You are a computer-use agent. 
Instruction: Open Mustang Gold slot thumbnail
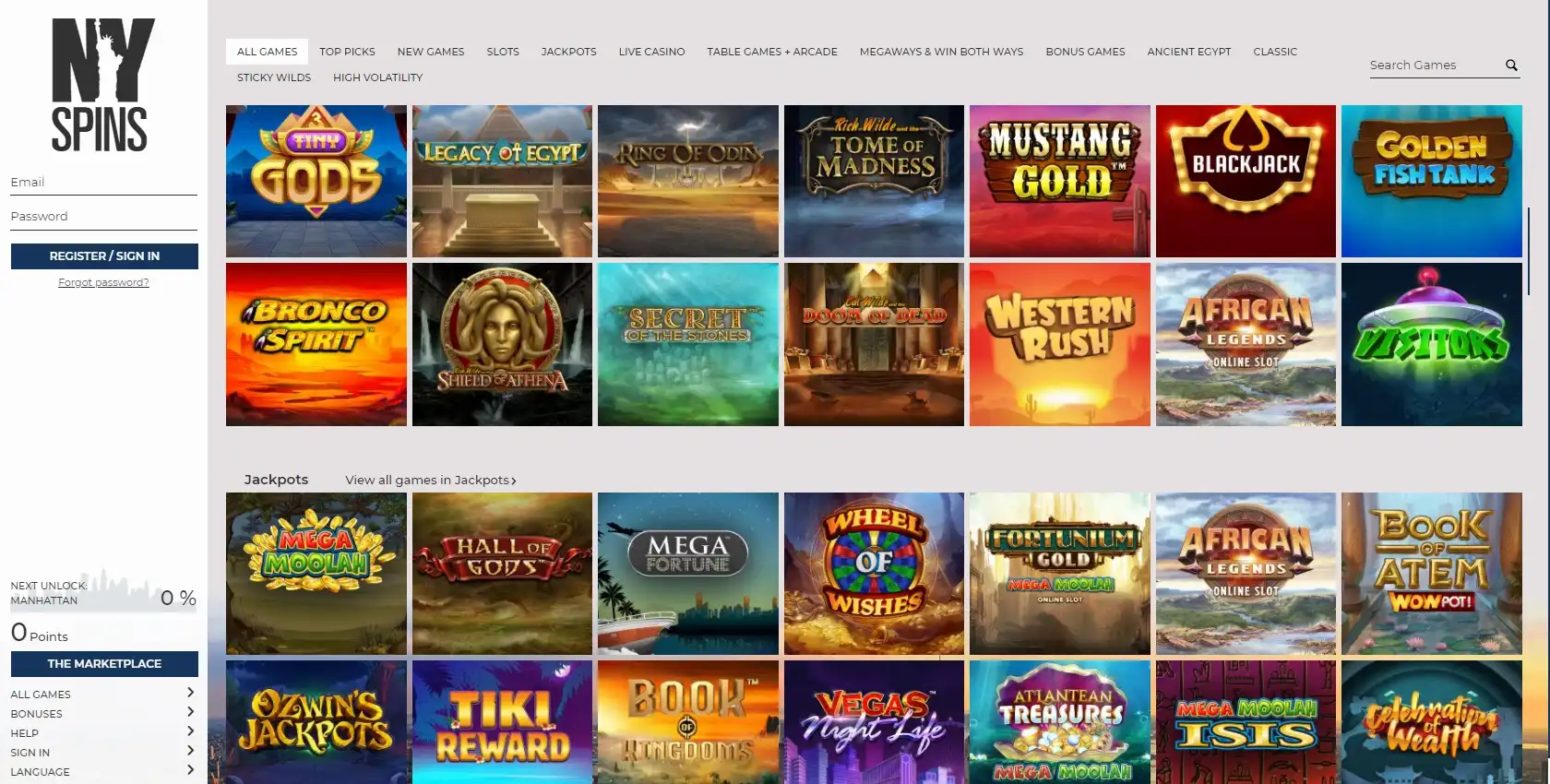tap(1059, 181)
